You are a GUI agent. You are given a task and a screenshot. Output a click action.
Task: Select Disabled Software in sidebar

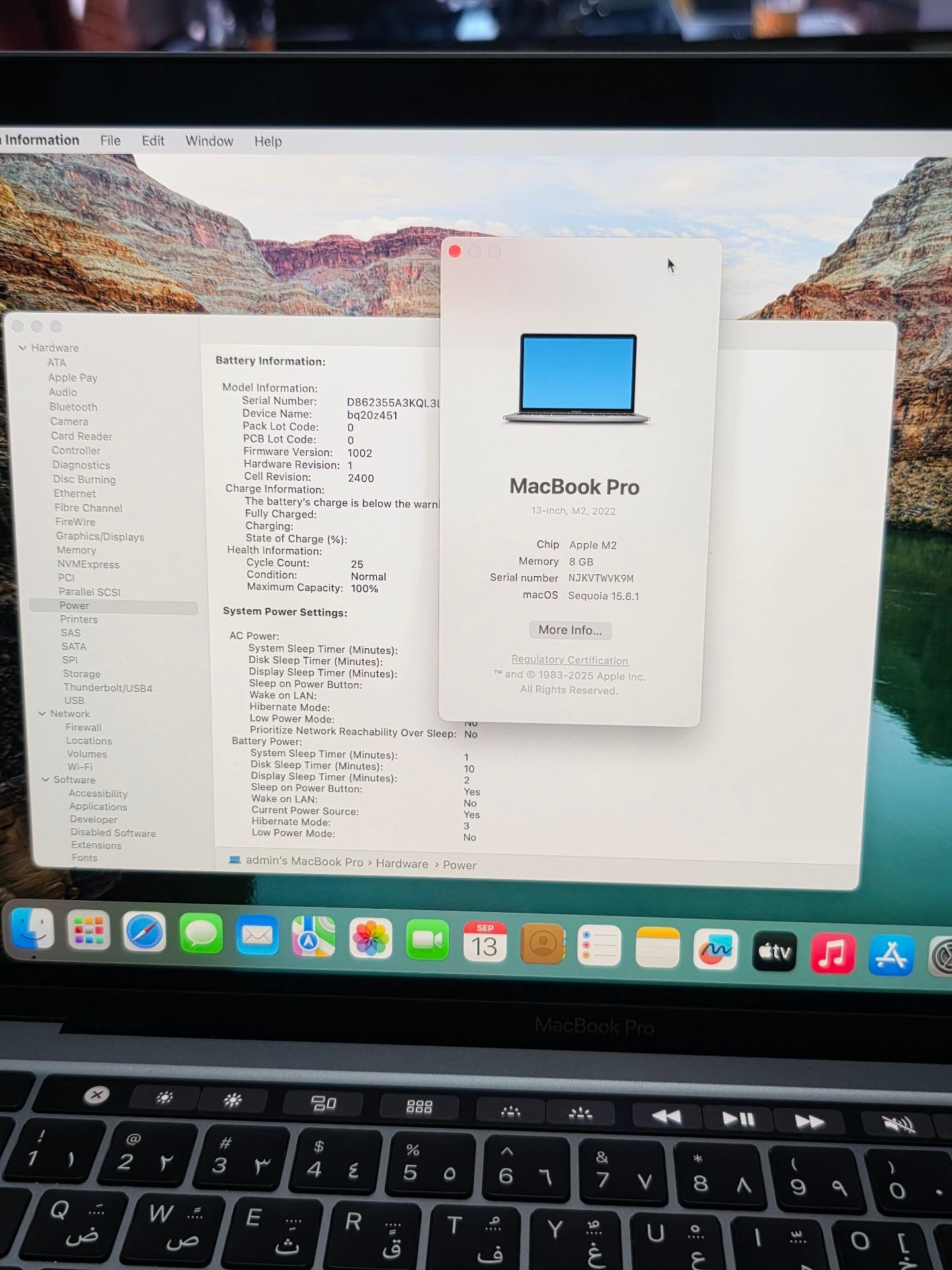[113, 833]
